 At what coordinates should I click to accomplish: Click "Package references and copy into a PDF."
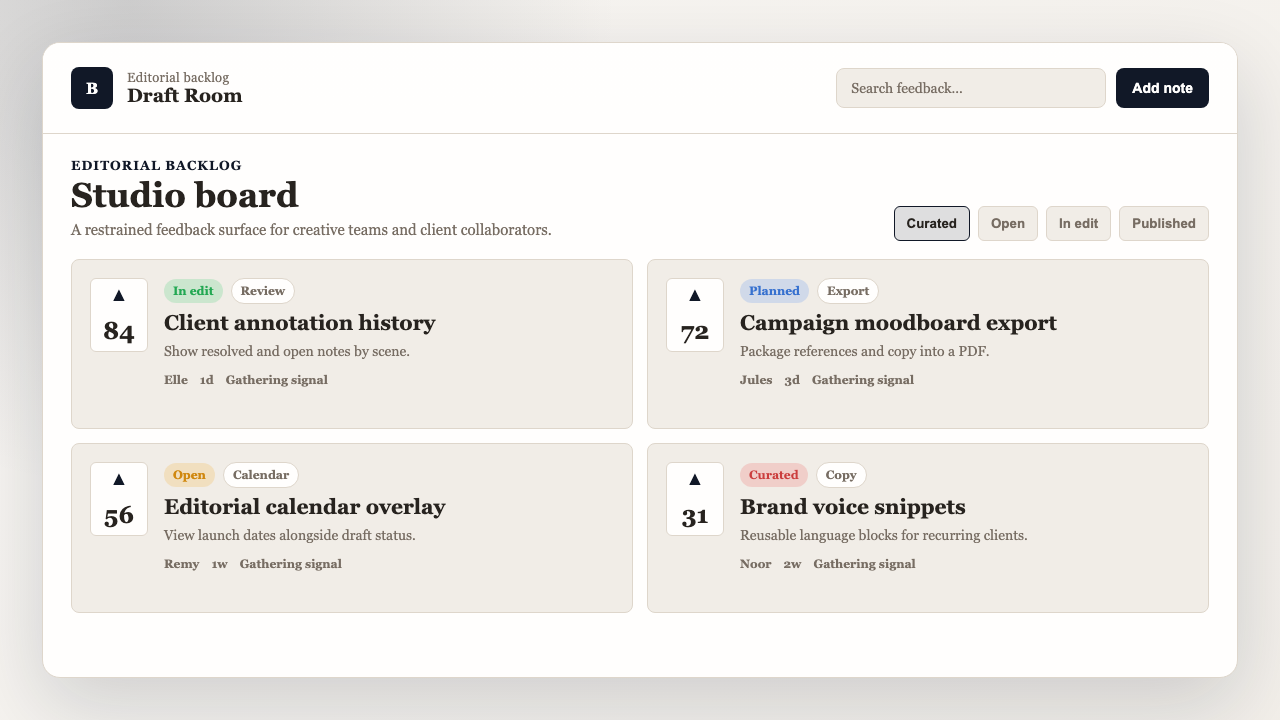pyautogui.click(x=864, y=352)
